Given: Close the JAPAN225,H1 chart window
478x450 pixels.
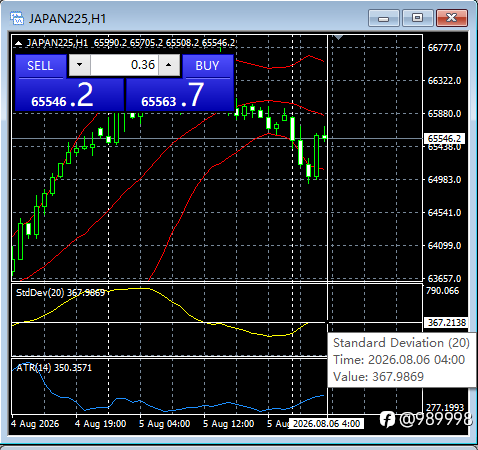Looking at the screenshot, I should pos(452,18).
